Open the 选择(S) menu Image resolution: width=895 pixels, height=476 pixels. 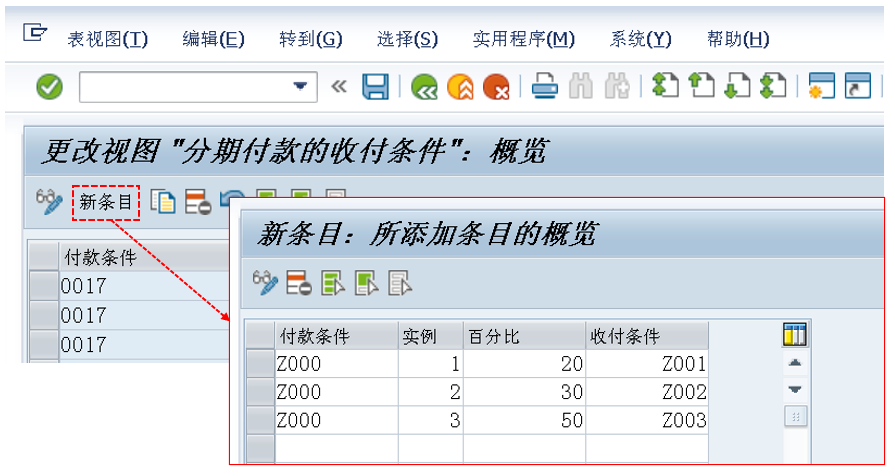(408, 39)
